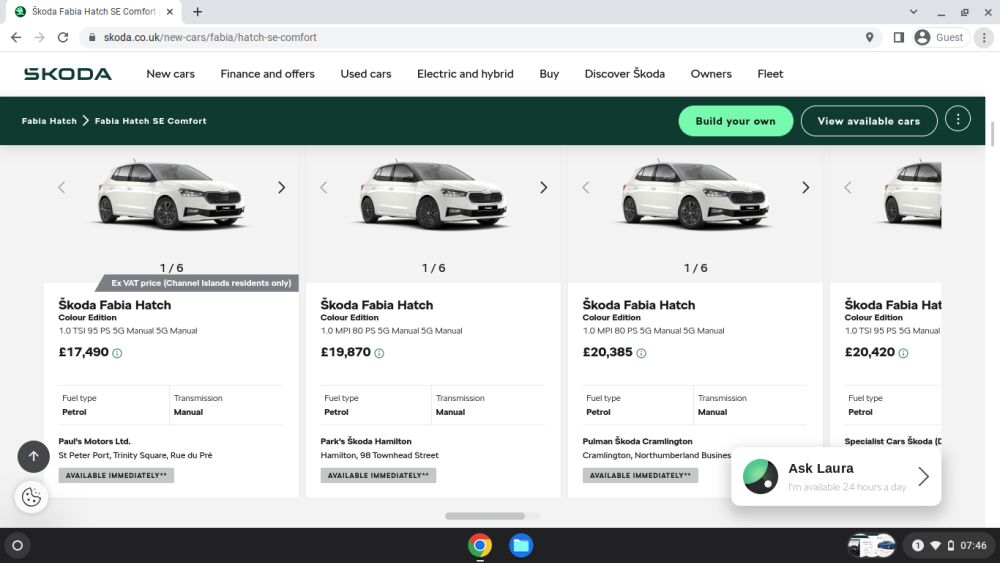Click the page vertical scrollbar thumb
Viewport: 1000px width, 563px height.
(992, 133)
